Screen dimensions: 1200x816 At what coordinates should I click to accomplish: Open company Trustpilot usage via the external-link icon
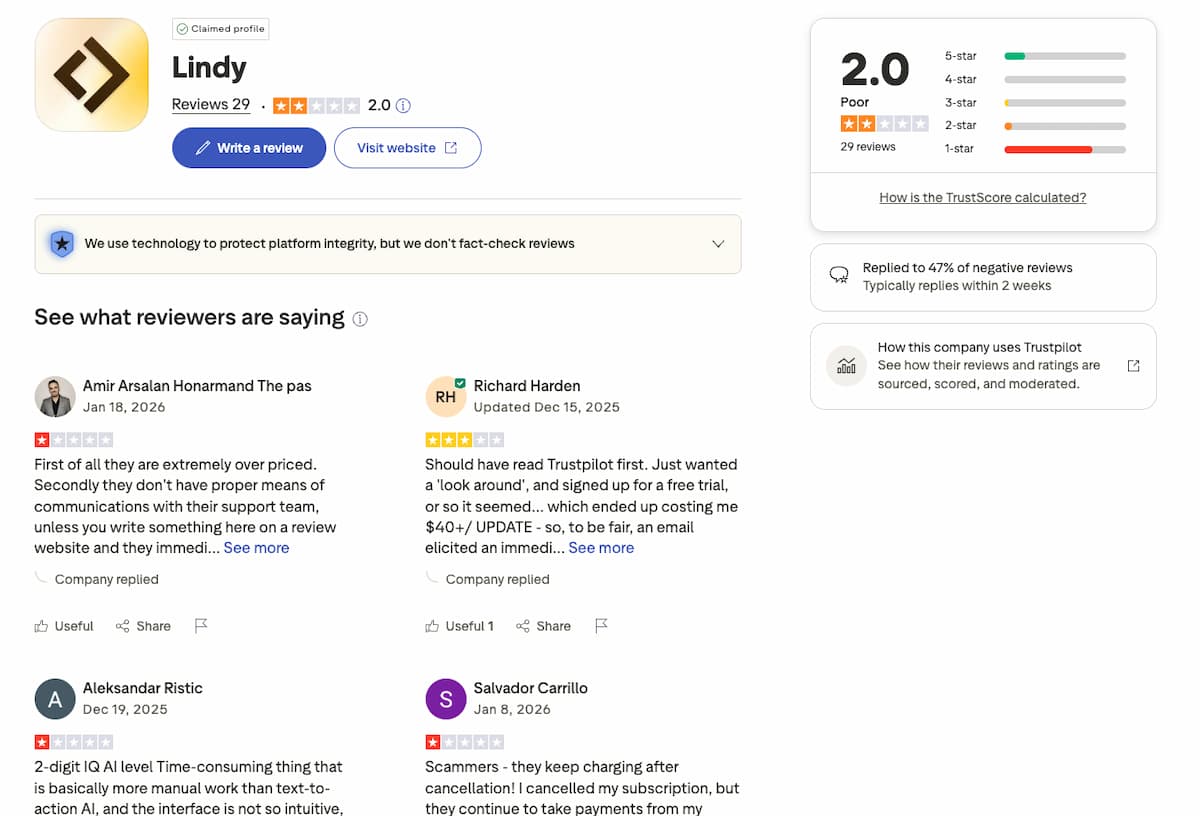coord(1133,366)
